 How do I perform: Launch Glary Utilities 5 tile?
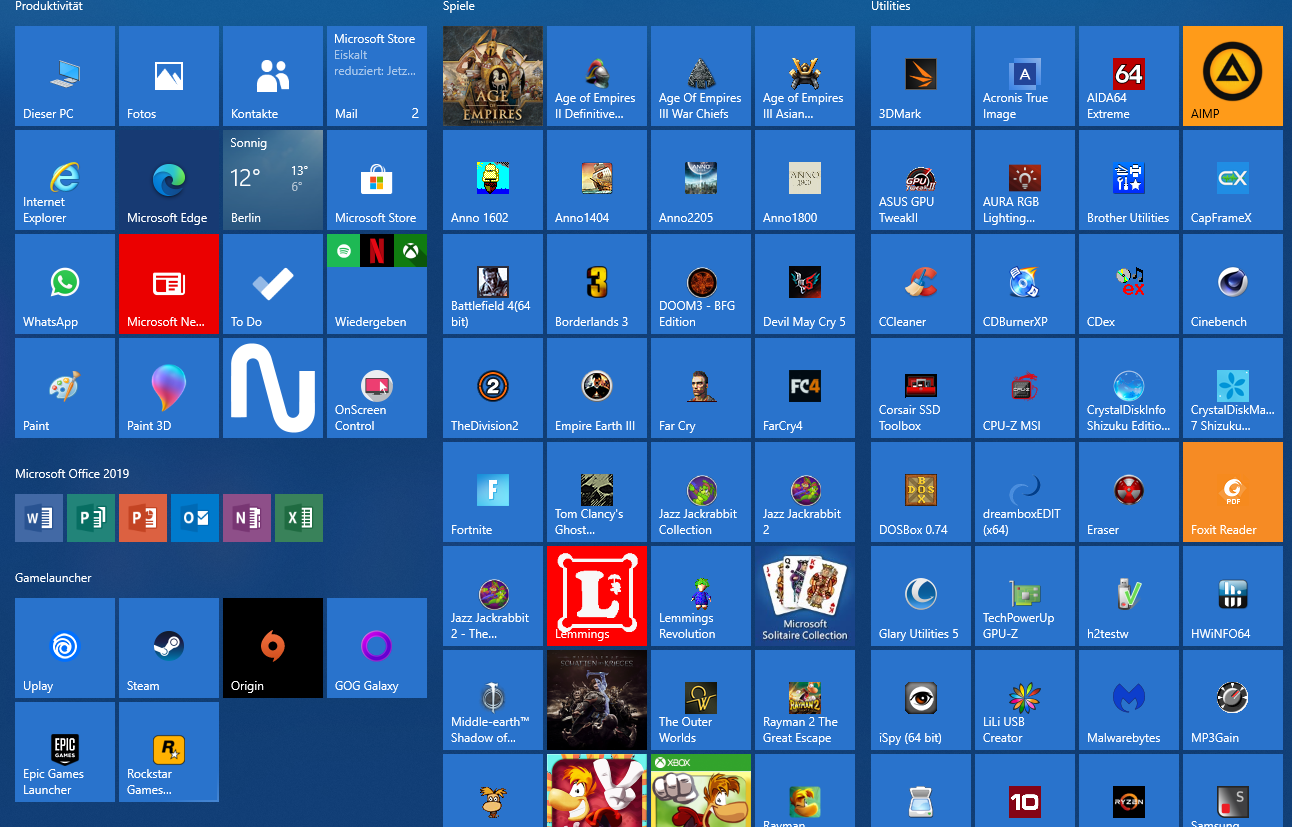921,596
